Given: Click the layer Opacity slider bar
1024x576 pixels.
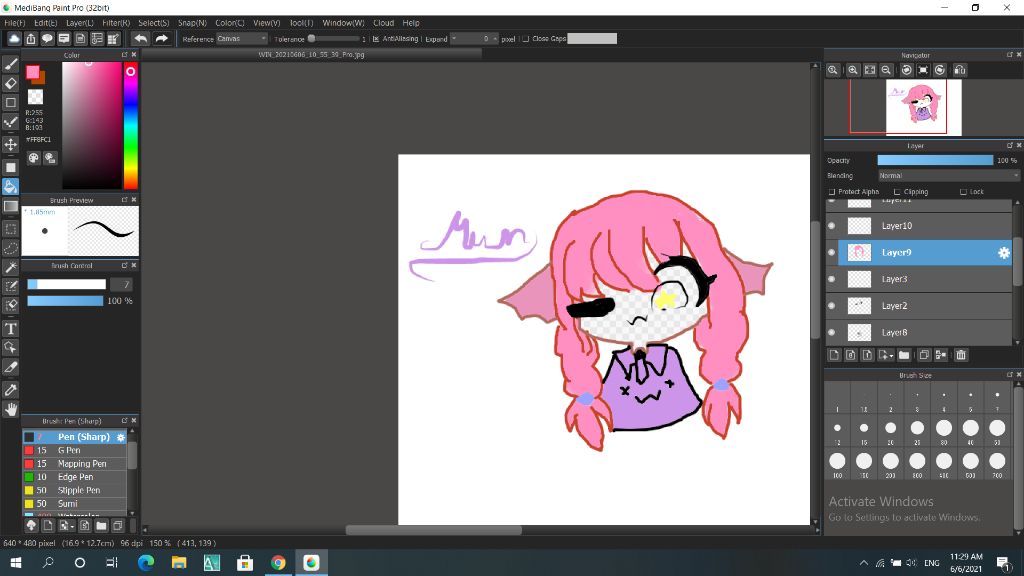Looking at the screenshot, I should click(x=935, y=160).
